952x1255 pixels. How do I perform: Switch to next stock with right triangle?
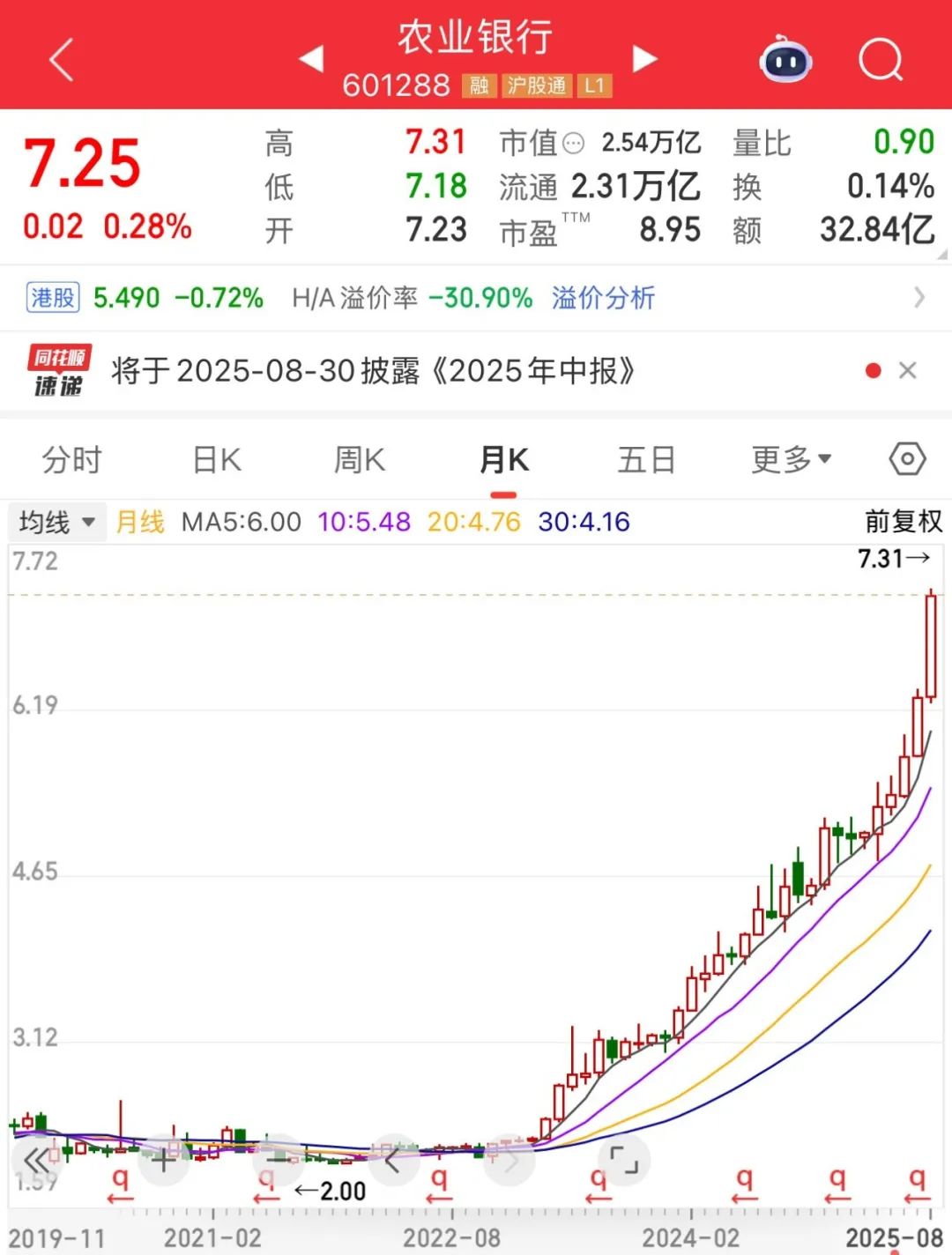click(645, 58)
